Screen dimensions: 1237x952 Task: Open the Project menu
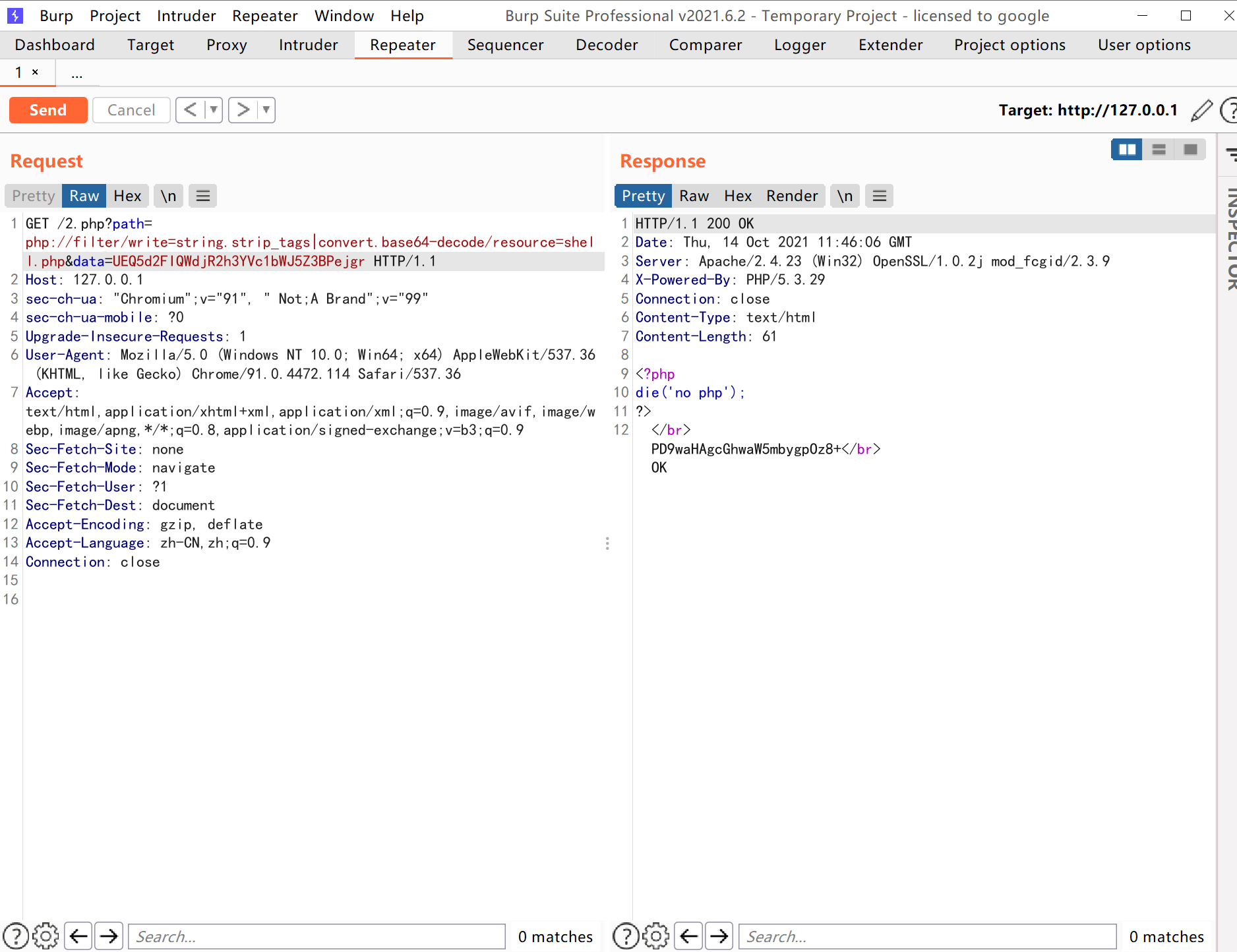(115, 16)
